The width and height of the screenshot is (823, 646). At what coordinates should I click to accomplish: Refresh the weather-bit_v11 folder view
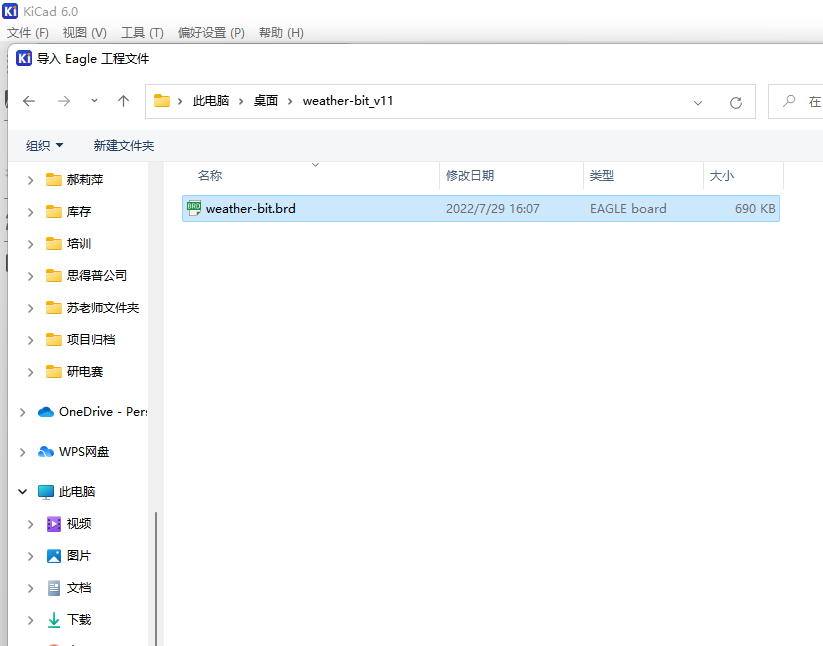pyautogui.click(x=736, y=102)
